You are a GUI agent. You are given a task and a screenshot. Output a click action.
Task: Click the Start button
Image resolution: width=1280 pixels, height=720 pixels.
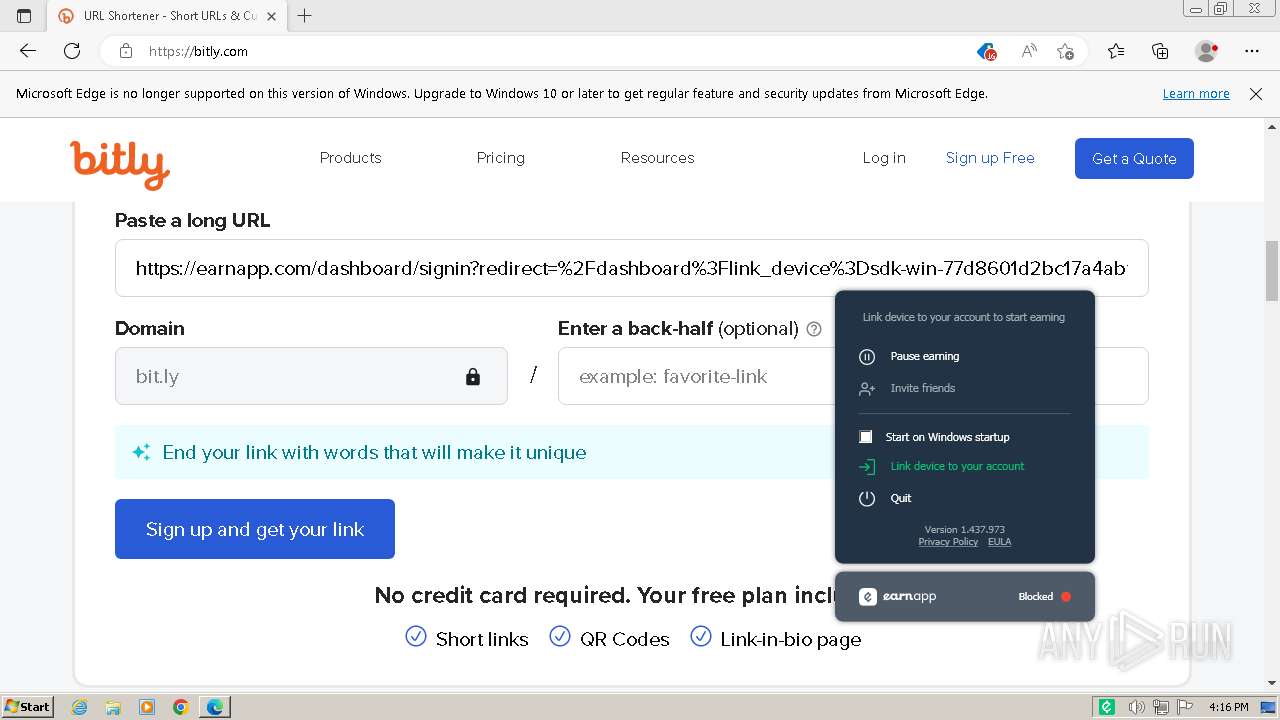[x=28, y=707]
